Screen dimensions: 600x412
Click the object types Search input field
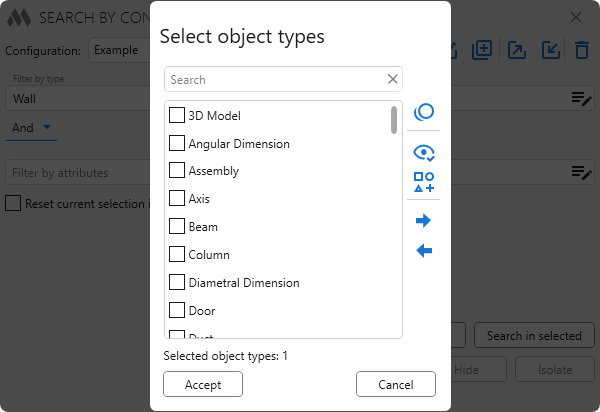tap(275, 80)
